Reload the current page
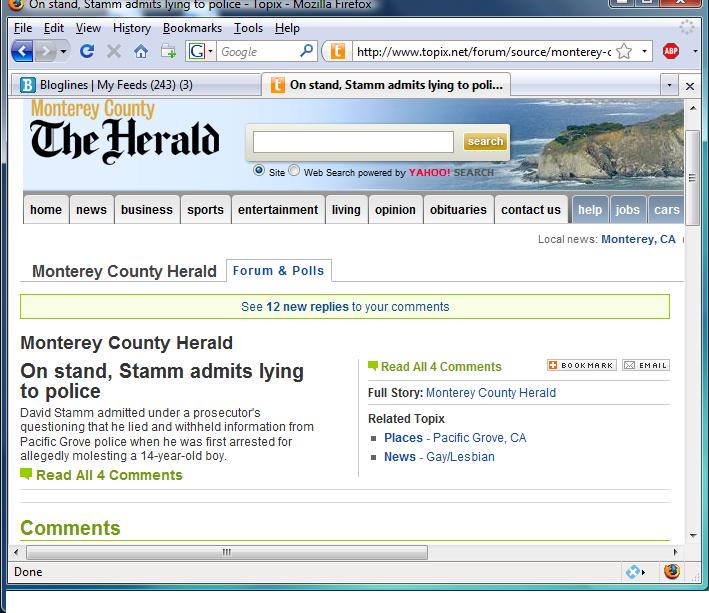The width and height of the screenshot is (709, 613). pyautogui.click(x=87, y=51)
